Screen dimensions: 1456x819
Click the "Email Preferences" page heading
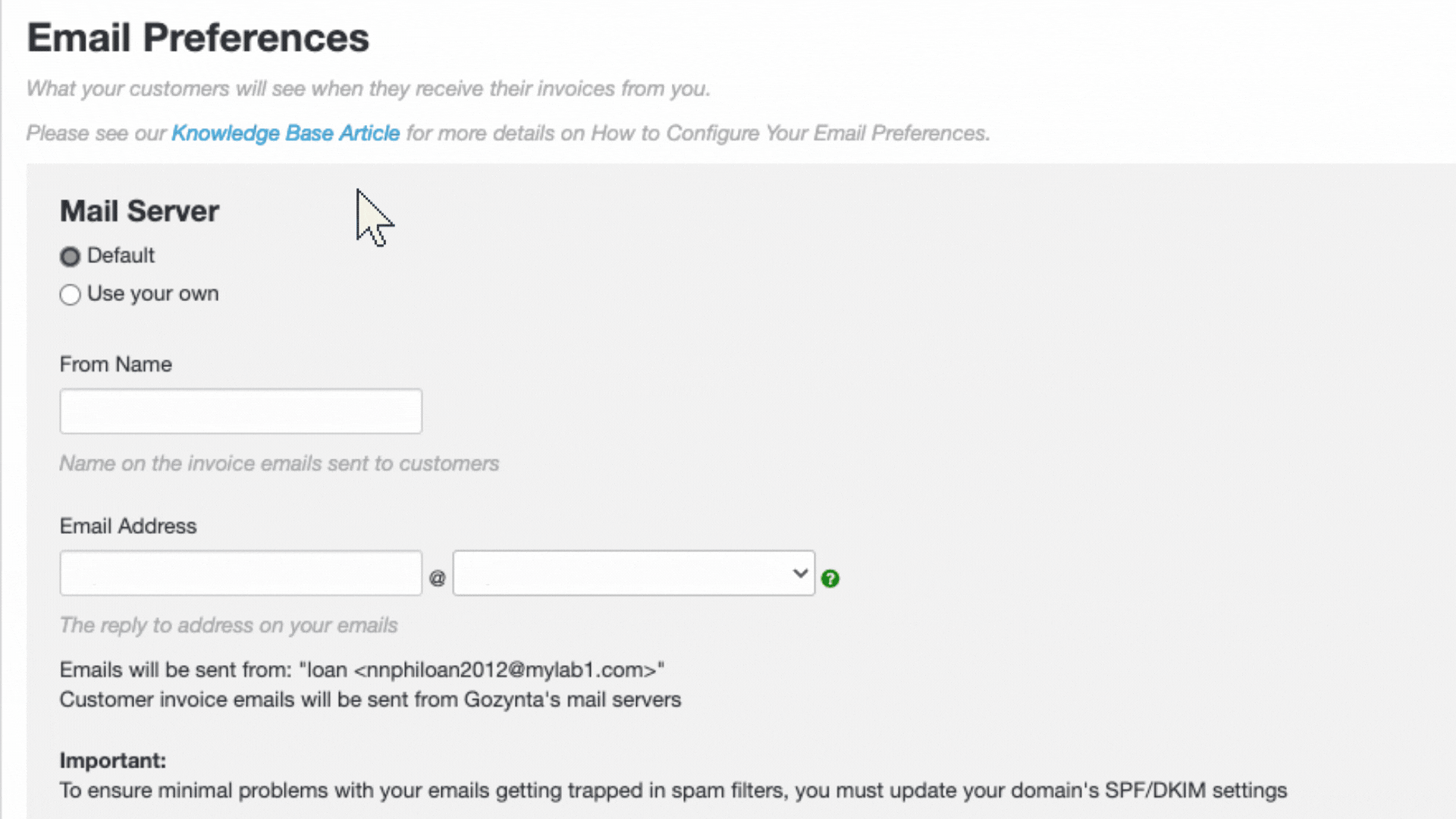(197, 36)
